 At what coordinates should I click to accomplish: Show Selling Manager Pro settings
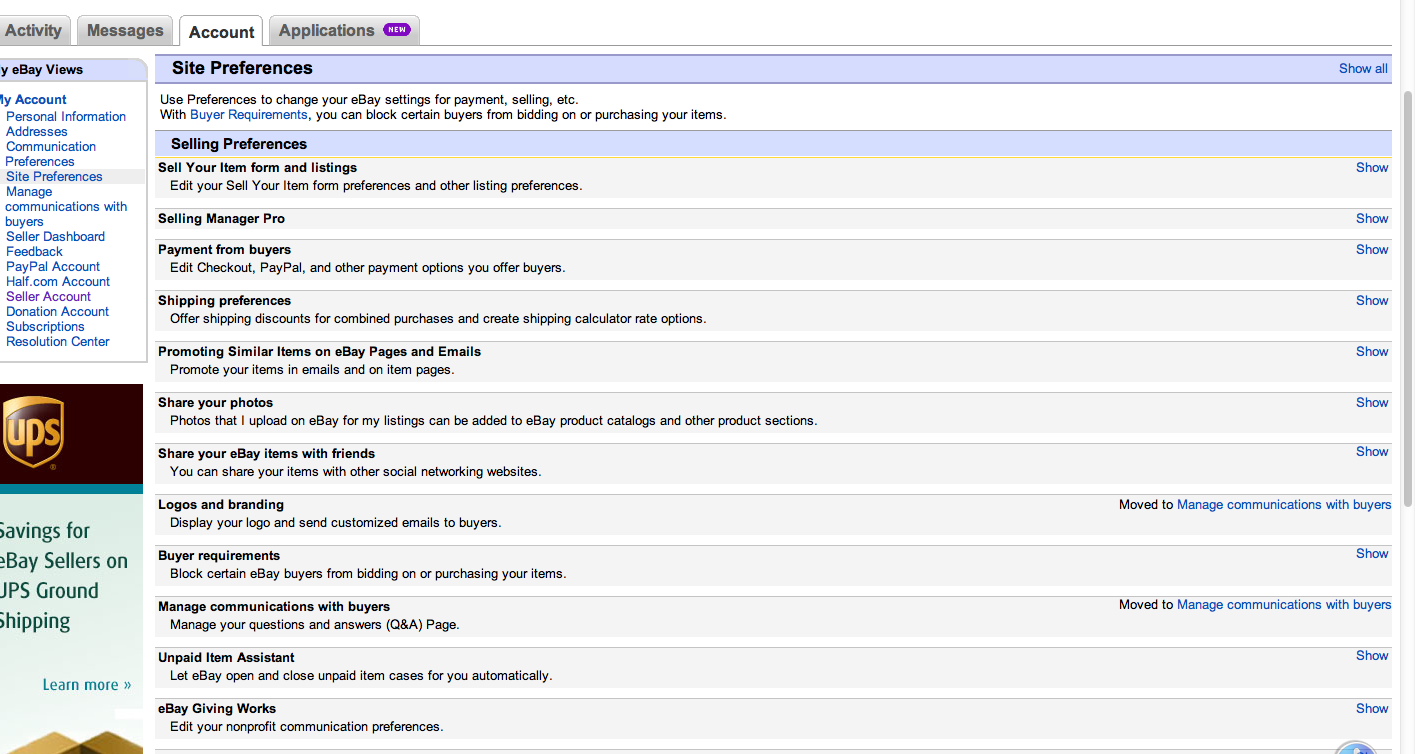point(1372,219)
